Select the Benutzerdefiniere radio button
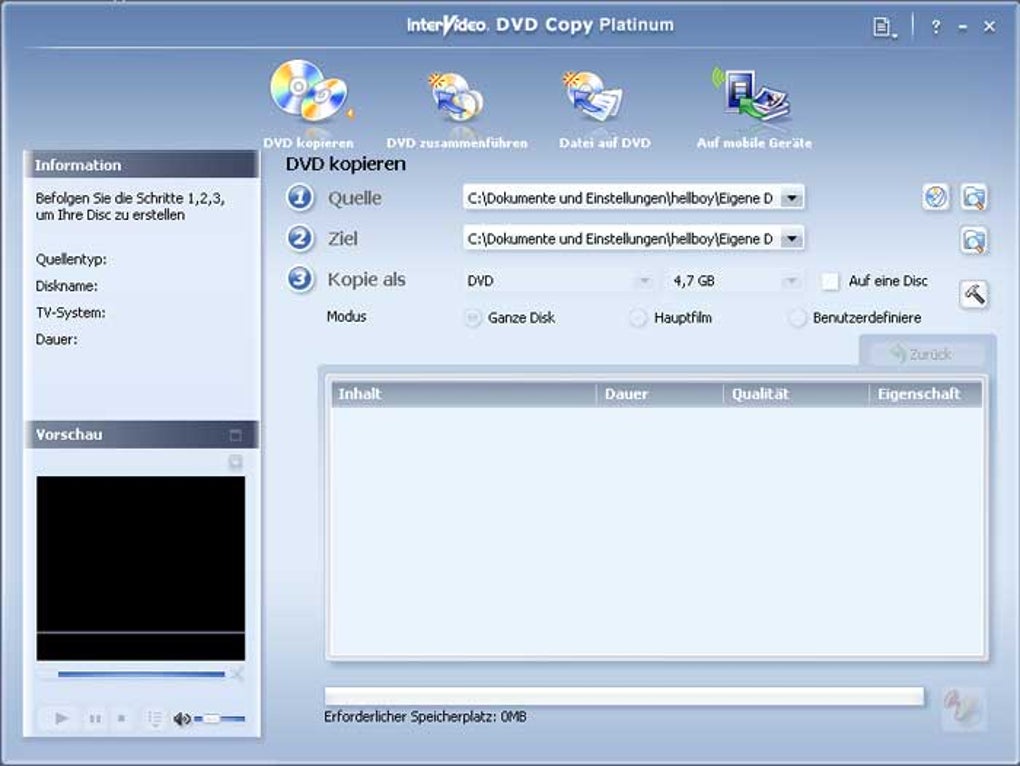The image size is (1020, 766). [797, 318]
